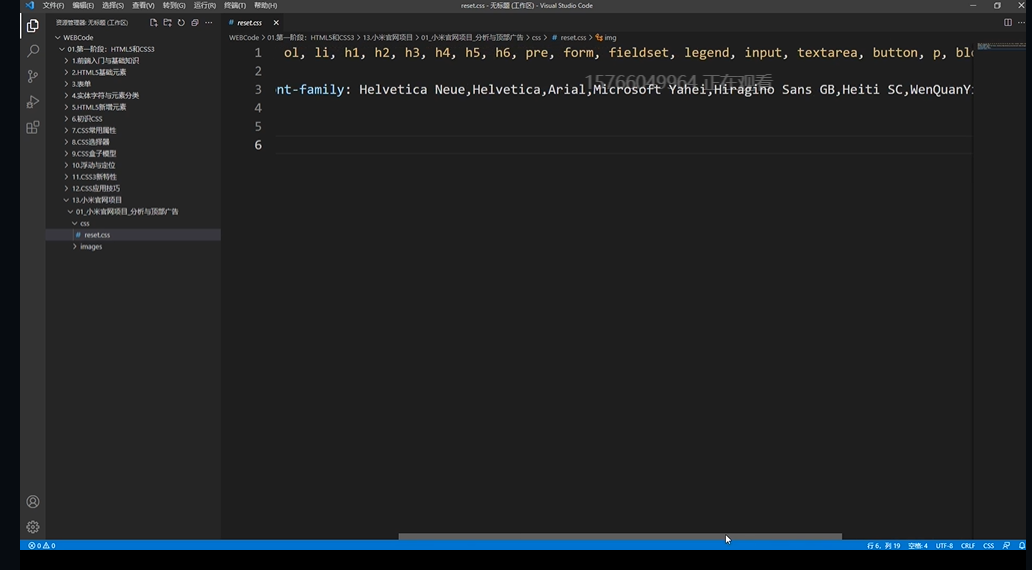
Task: Open the Explorer view in activity bar
Action: pos(32,26)
